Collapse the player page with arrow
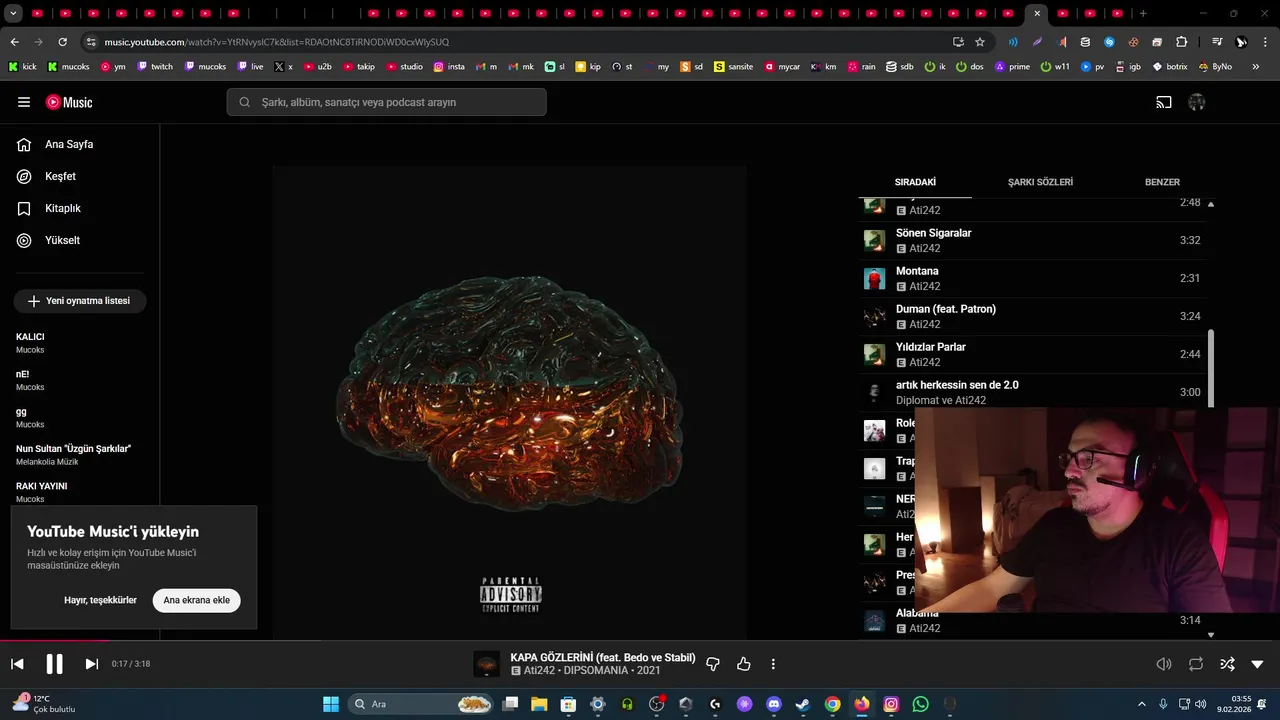The image size is (1280, 720). coord(1257,664)
